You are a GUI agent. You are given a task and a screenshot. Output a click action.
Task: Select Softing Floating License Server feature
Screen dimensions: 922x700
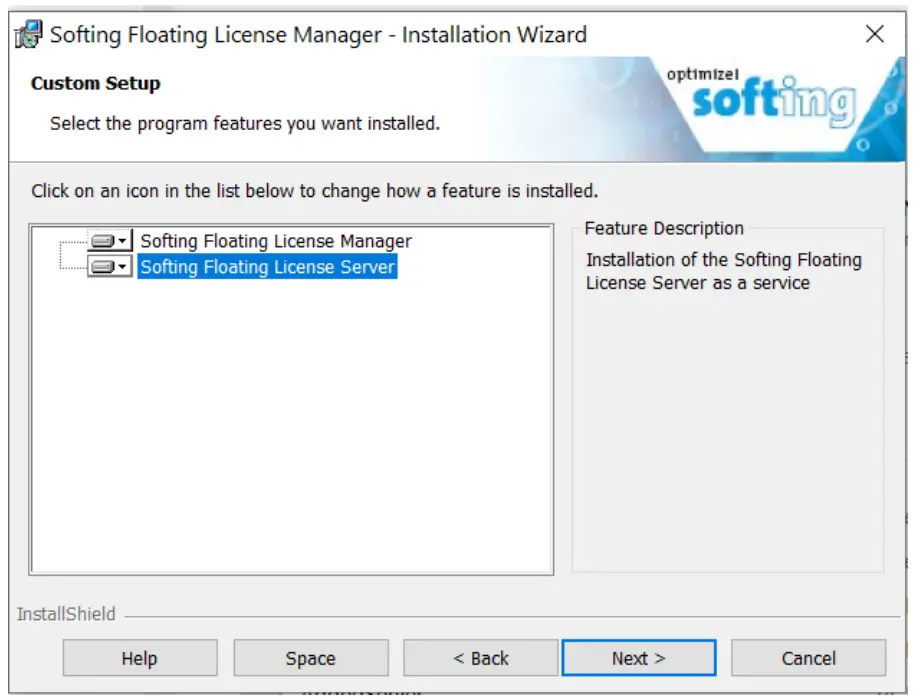[x=268, y=266]
